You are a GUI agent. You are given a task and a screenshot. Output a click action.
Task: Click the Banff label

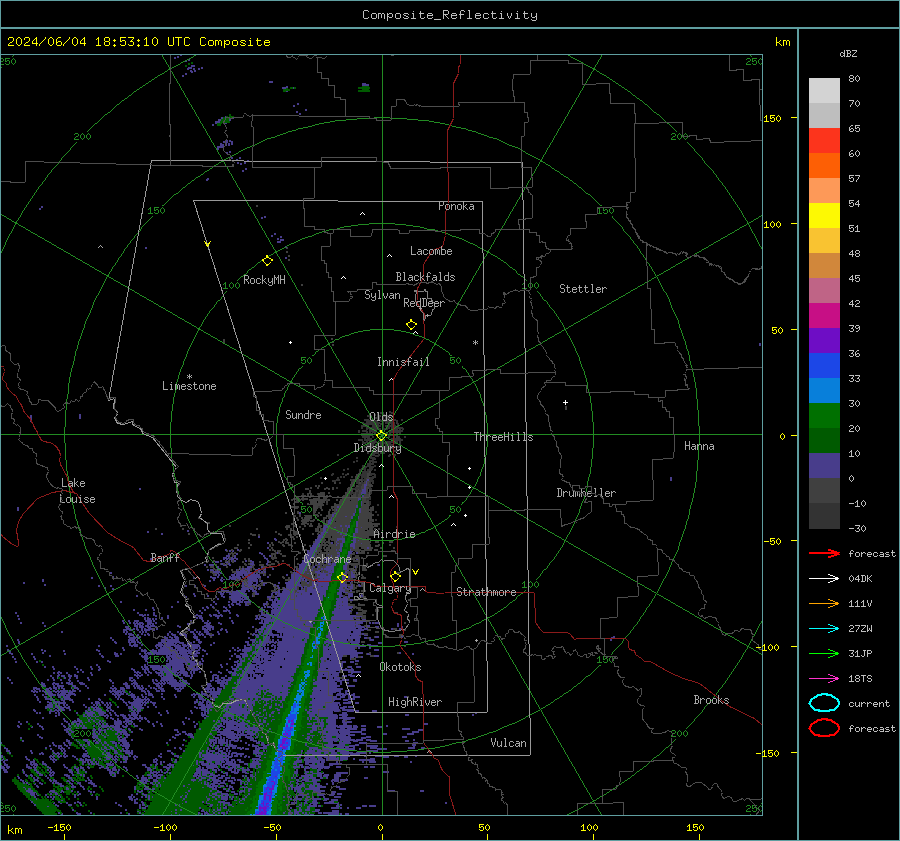point(165,557)
